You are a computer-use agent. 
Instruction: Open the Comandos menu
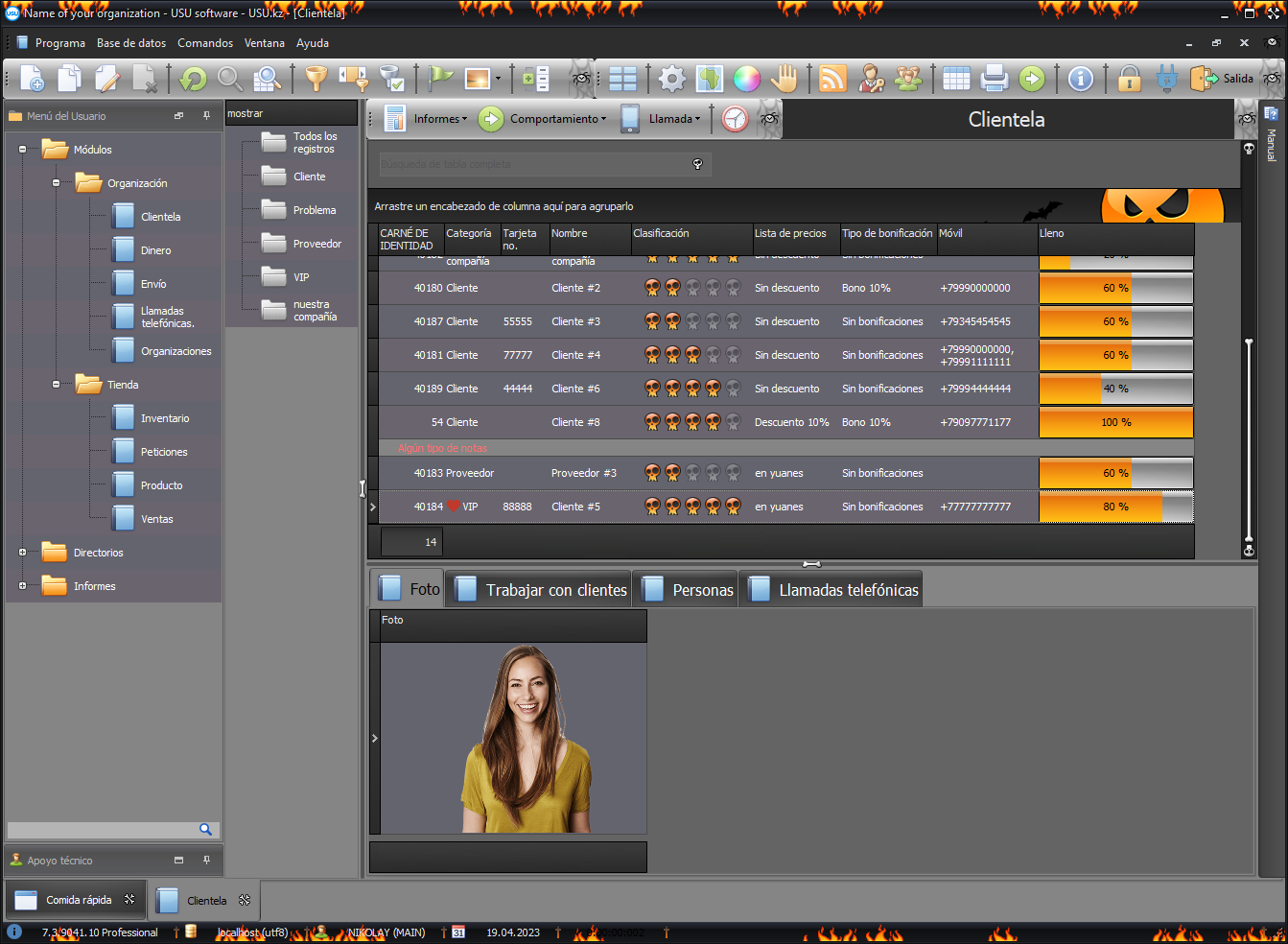(x=205, y=43)
